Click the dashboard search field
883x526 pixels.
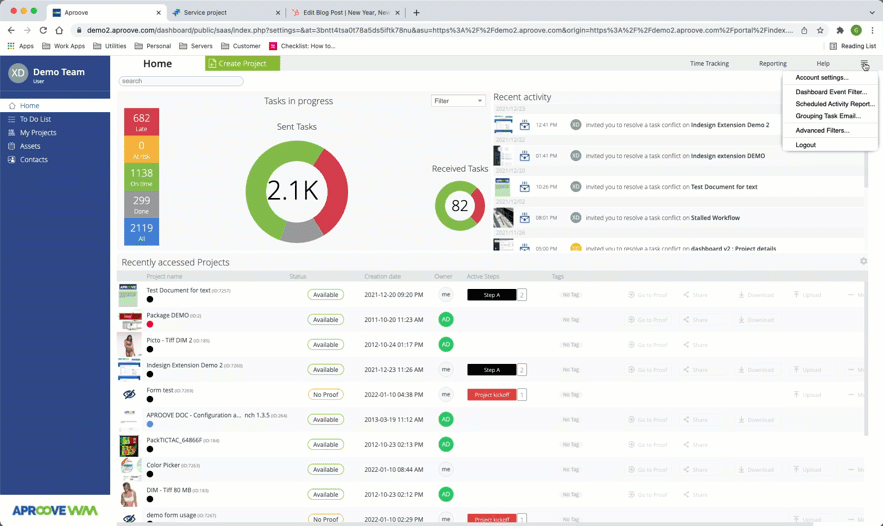(181, 81)
